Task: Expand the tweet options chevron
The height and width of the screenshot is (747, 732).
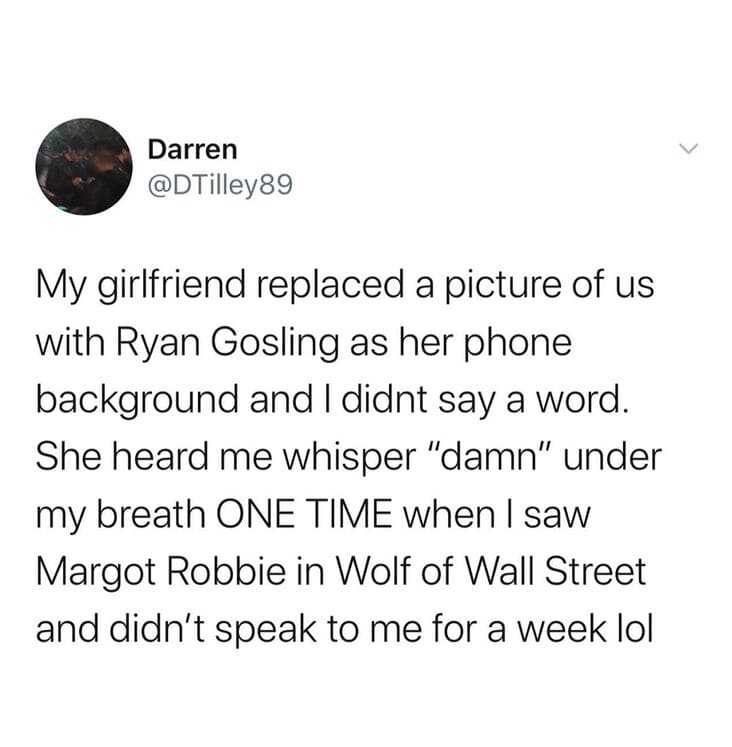Action: click(x=688, y=148)
